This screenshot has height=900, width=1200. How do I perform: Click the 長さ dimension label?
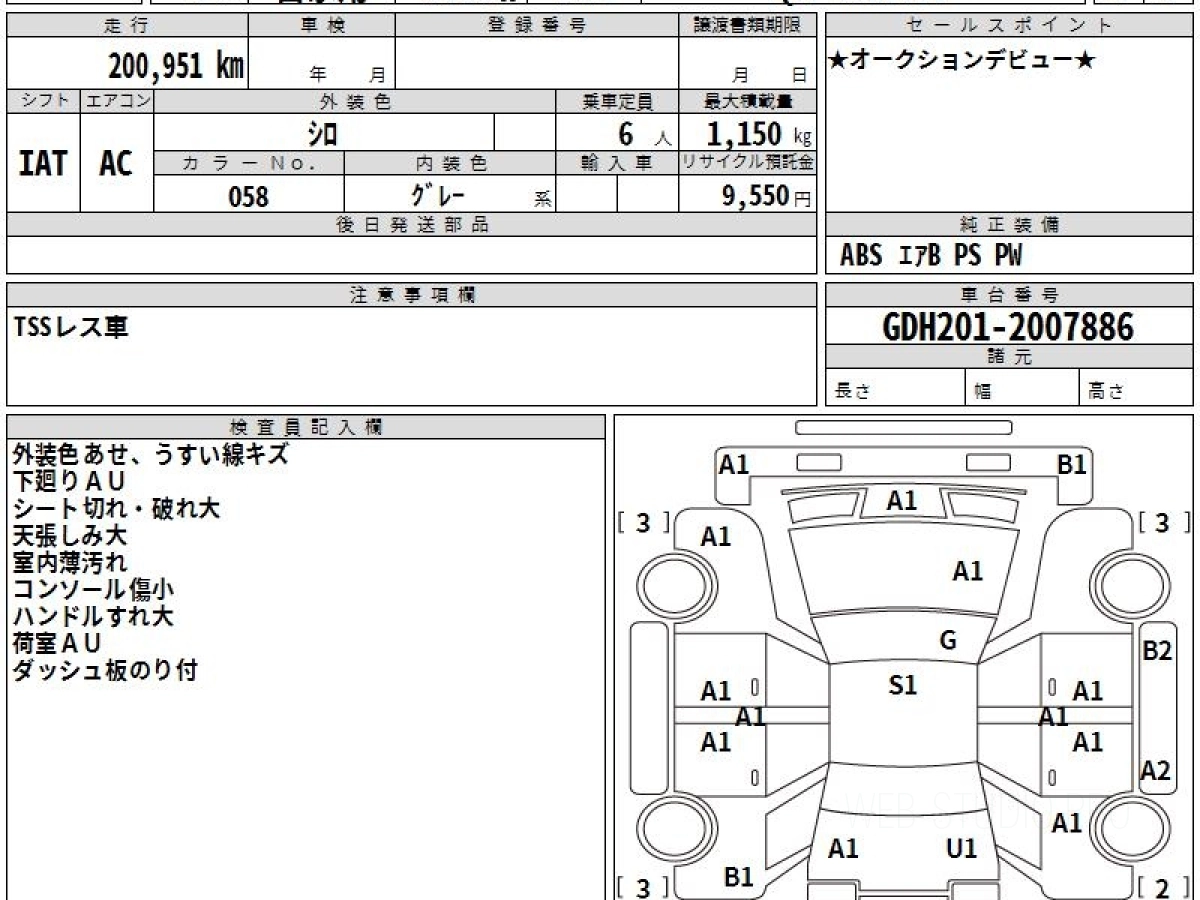coord(851,392)
